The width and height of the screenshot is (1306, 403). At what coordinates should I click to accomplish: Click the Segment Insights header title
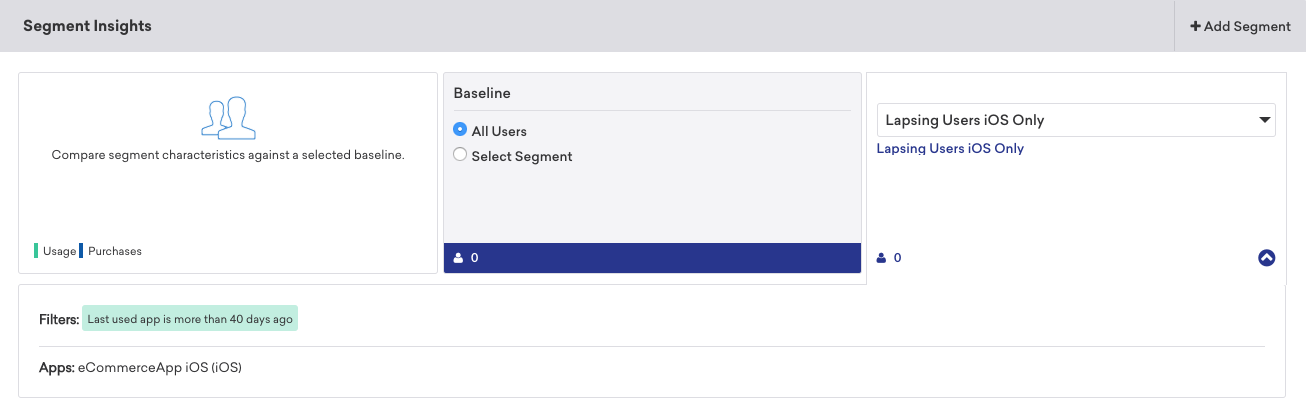point(87,26)
